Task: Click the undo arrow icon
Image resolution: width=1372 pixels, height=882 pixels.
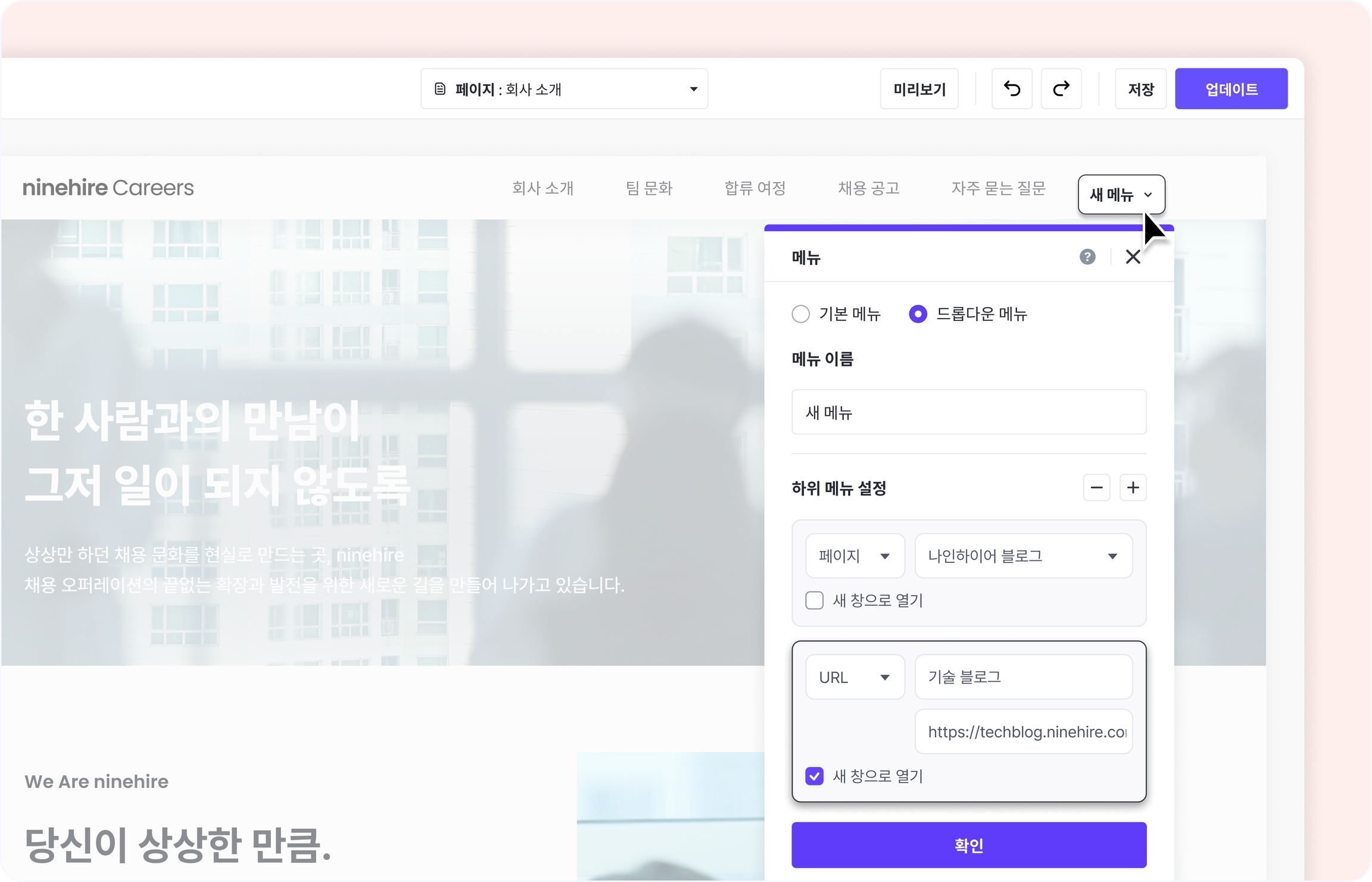Action: (x=1012, y=89)
